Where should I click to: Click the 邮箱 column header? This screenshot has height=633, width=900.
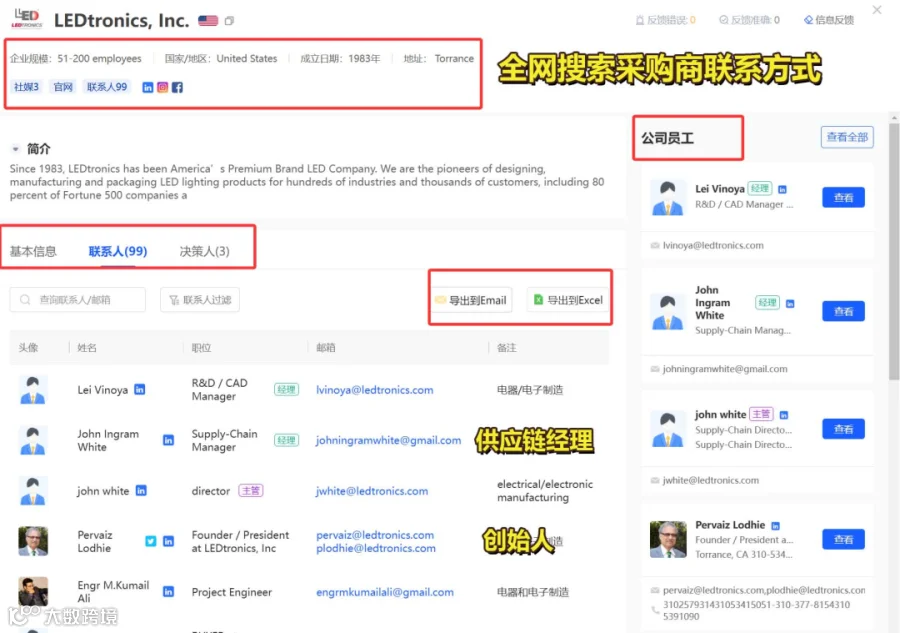click(x=325, y=347)
